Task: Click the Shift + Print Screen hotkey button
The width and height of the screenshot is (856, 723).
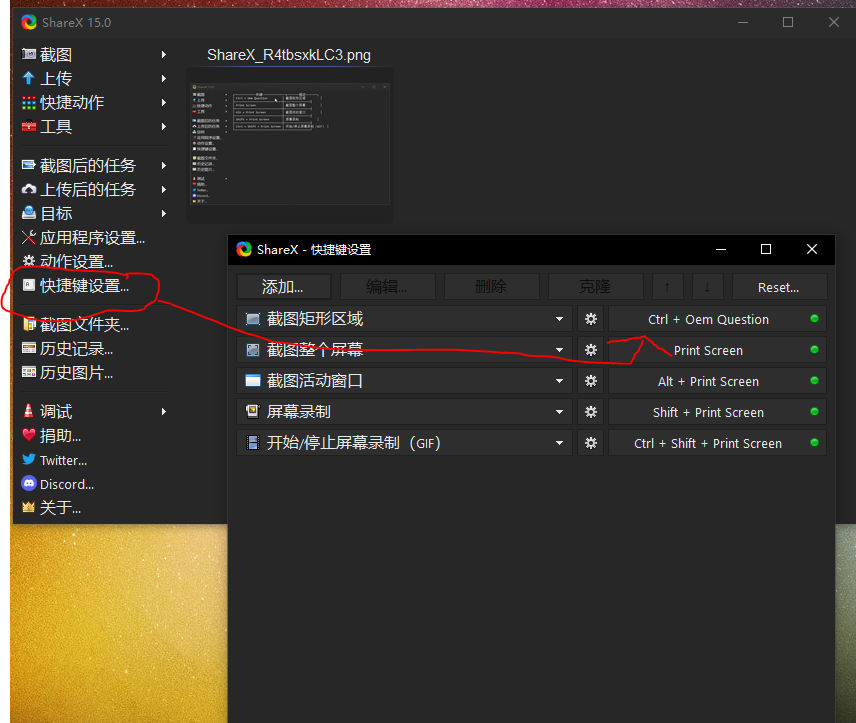Action: 717,412
